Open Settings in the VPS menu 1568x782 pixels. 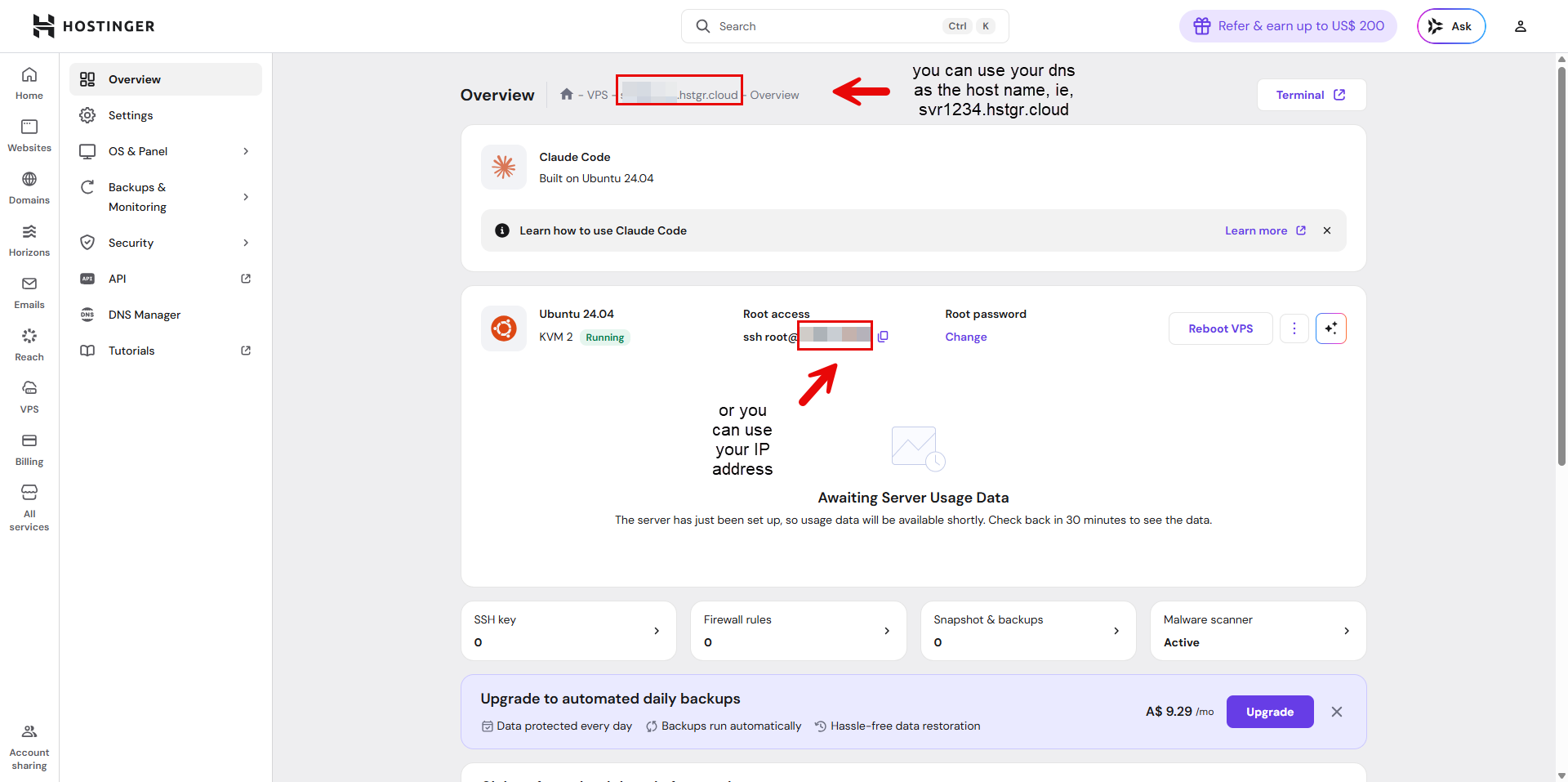point(166,115)
